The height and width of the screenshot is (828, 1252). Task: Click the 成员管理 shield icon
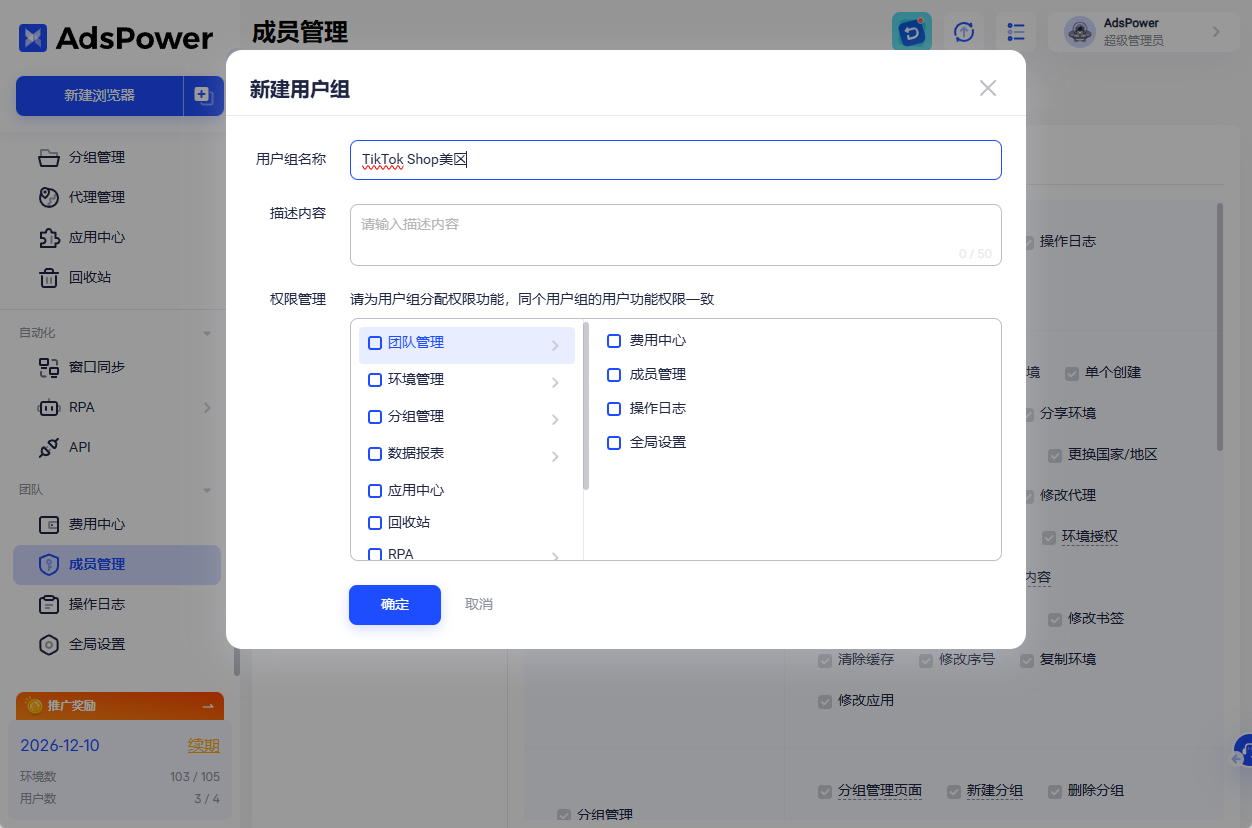point(49,564)
